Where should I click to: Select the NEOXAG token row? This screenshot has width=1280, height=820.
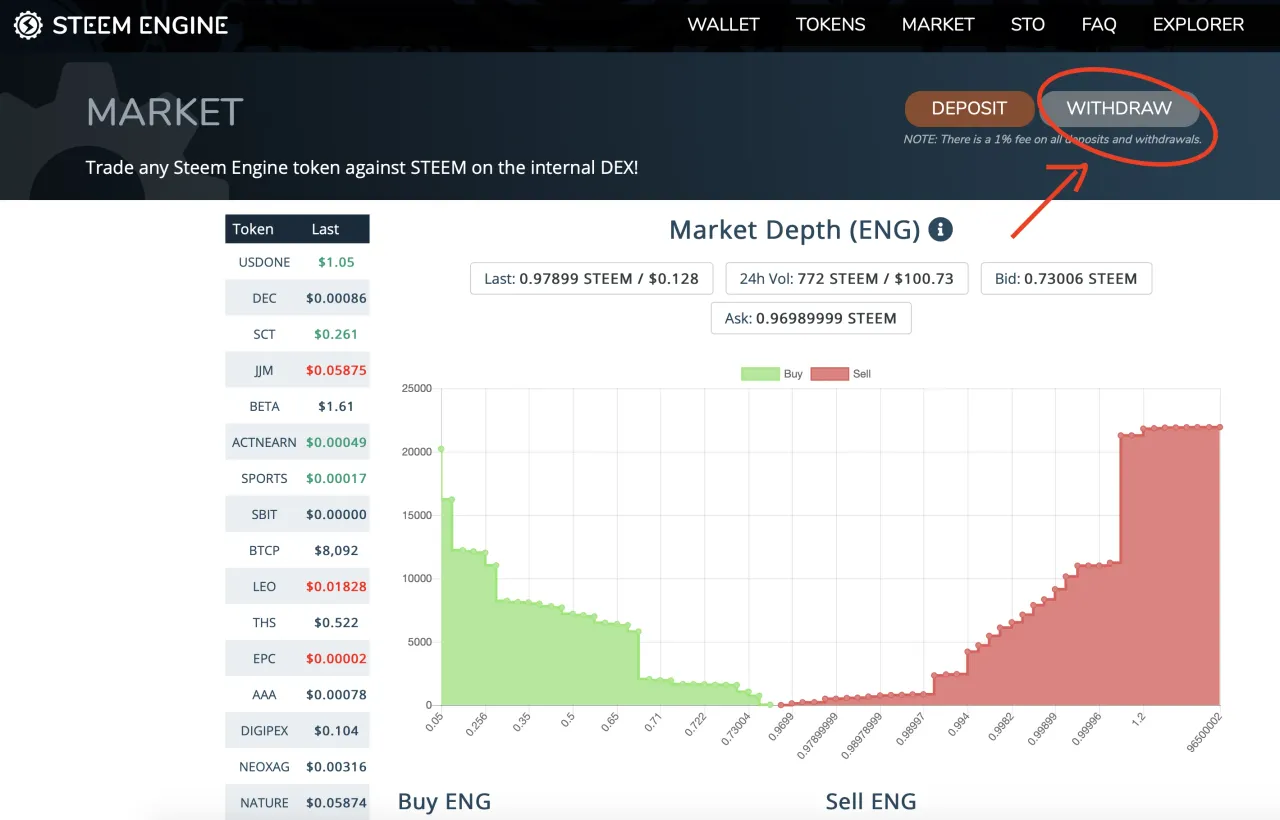point(297,766)
